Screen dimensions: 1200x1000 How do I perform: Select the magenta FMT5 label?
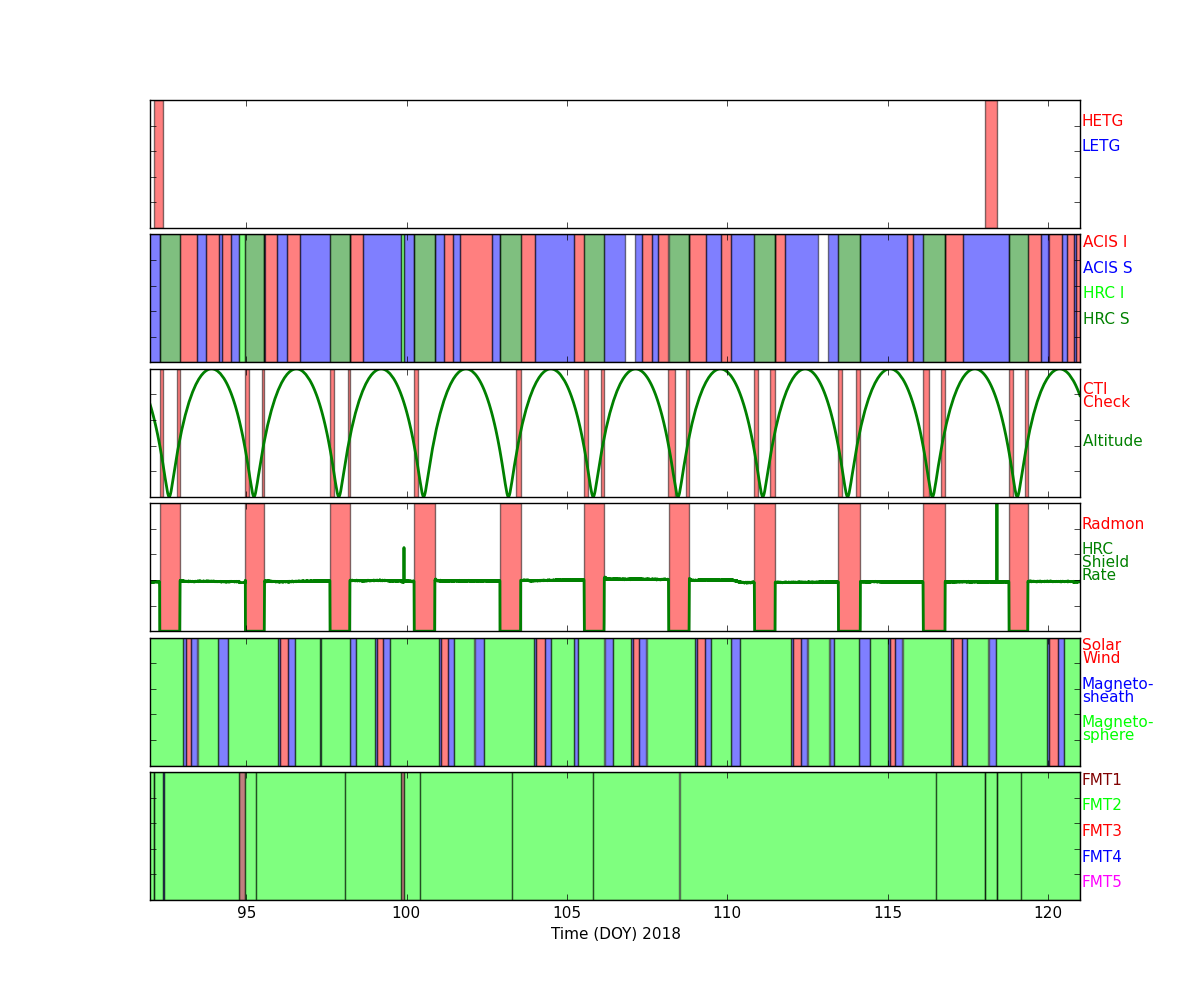(x=1101, y=882)
